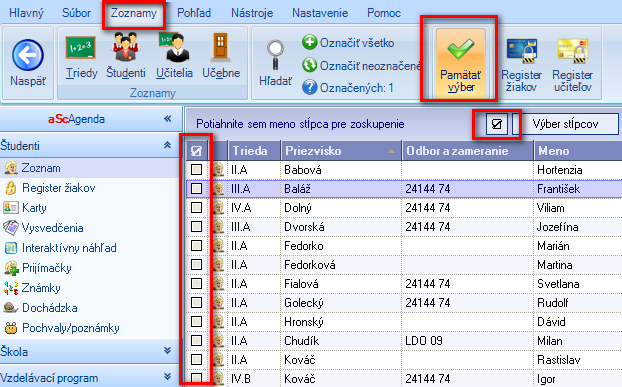
Task: Click Označiť všetko
Action: (348, 42)
